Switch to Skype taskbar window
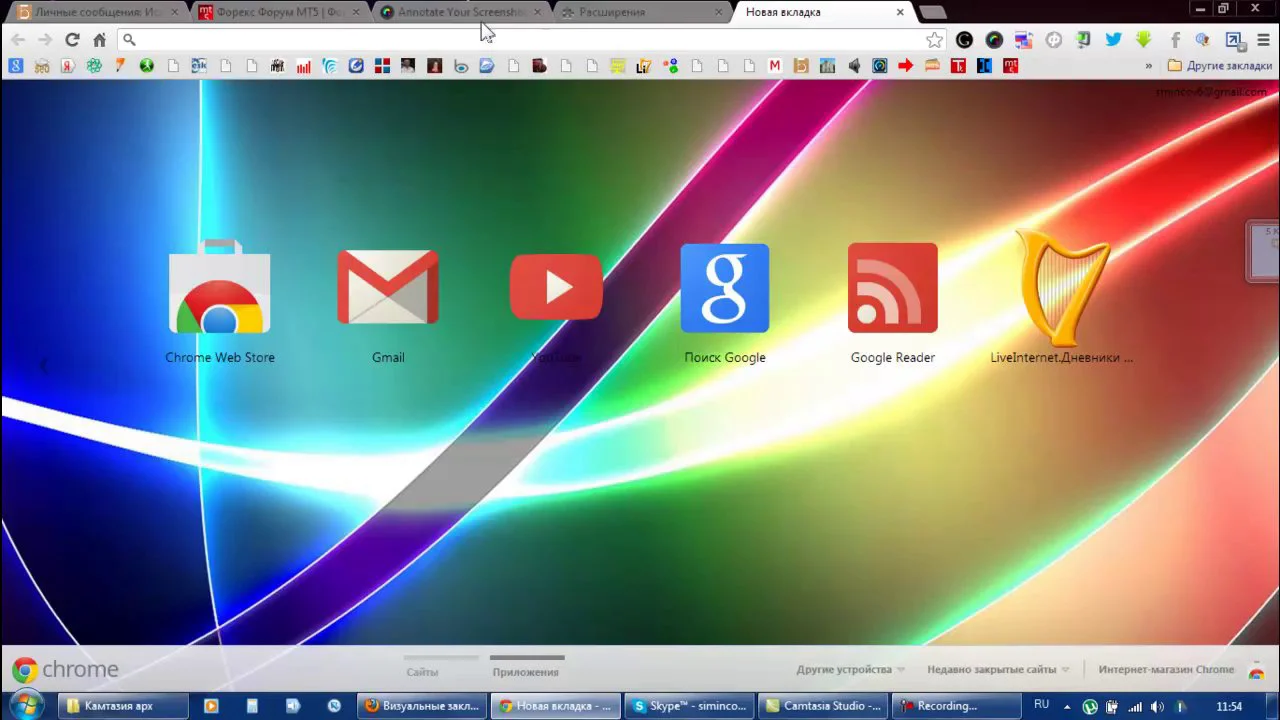 (x=690, y=706)
